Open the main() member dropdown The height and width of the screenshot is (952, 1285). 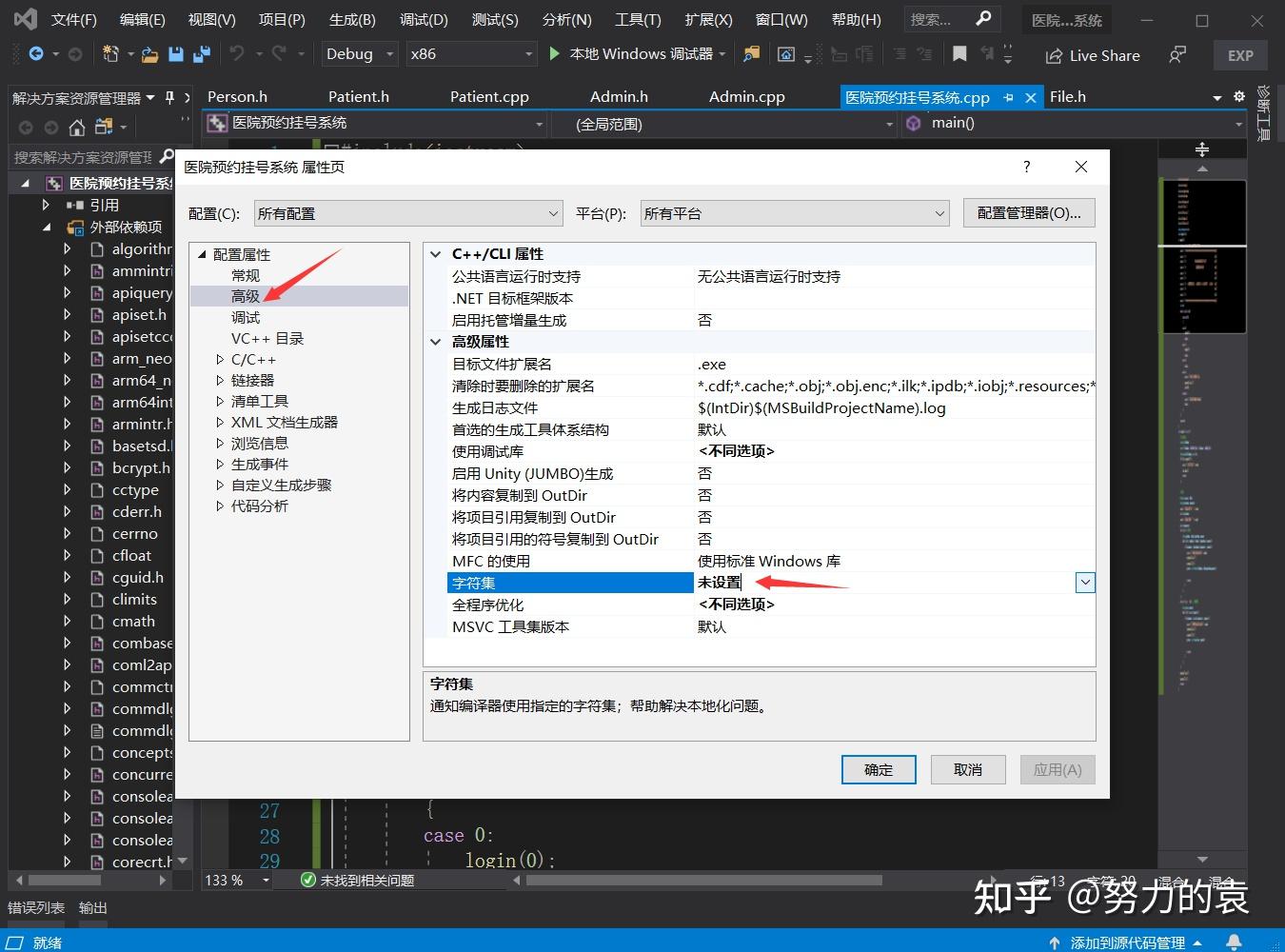pos(1073,124)
